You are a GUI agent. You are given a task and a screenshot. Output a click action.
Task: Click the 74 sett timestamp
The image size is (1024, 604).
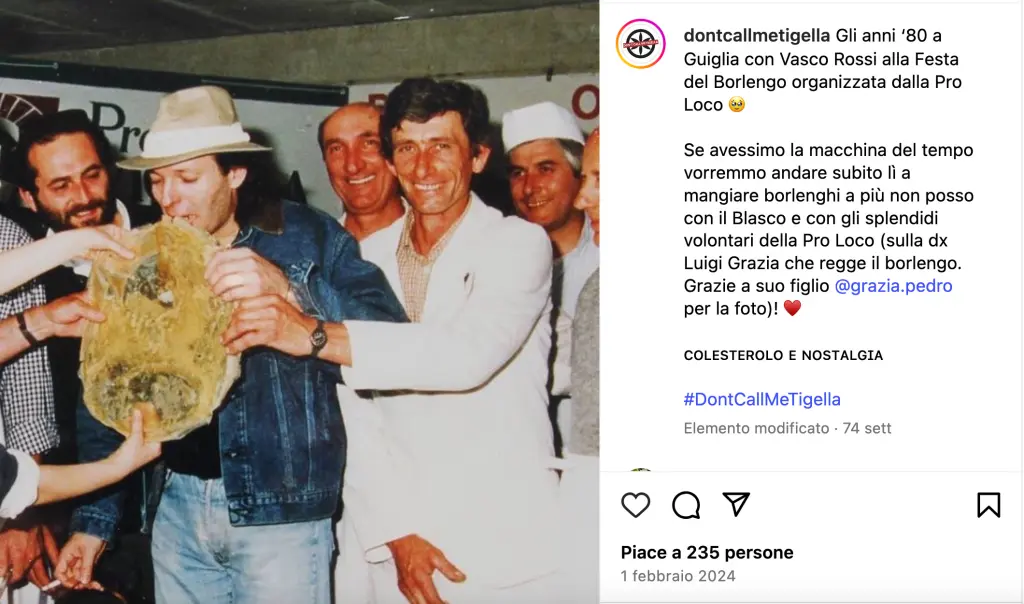[867, 428]
